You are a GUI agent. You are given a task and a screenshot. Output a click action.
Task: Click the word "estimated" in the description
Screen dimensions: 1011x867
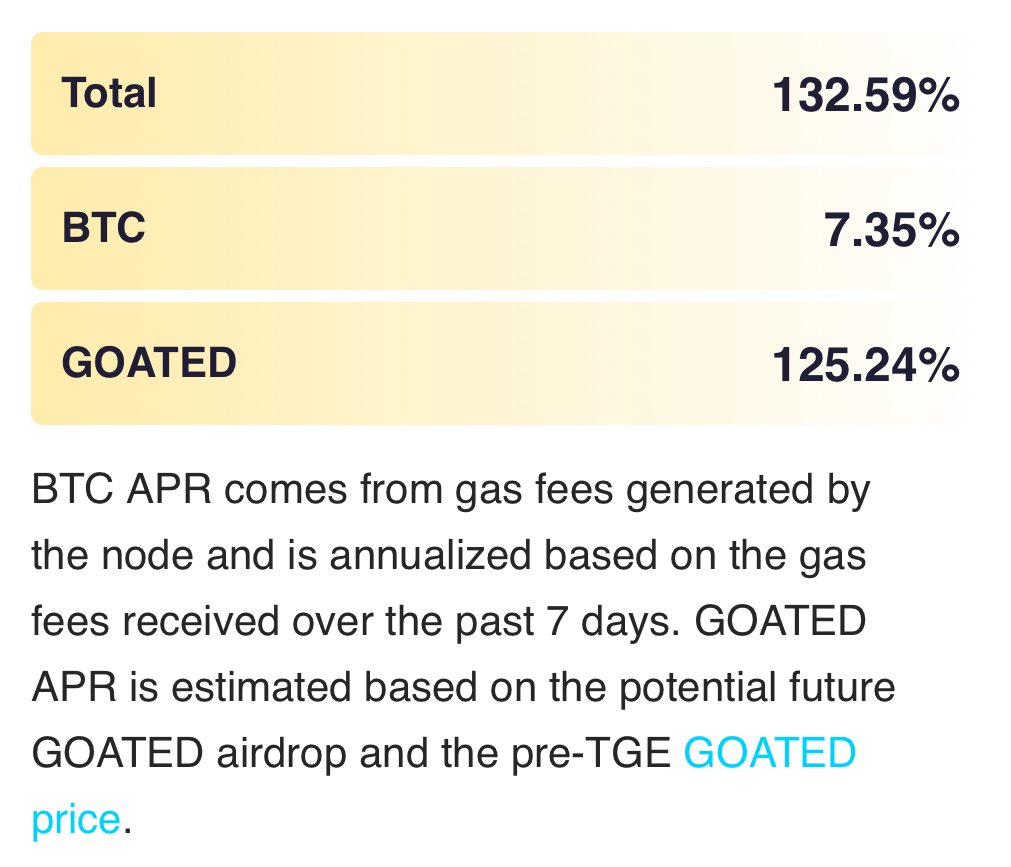point(260,687)
